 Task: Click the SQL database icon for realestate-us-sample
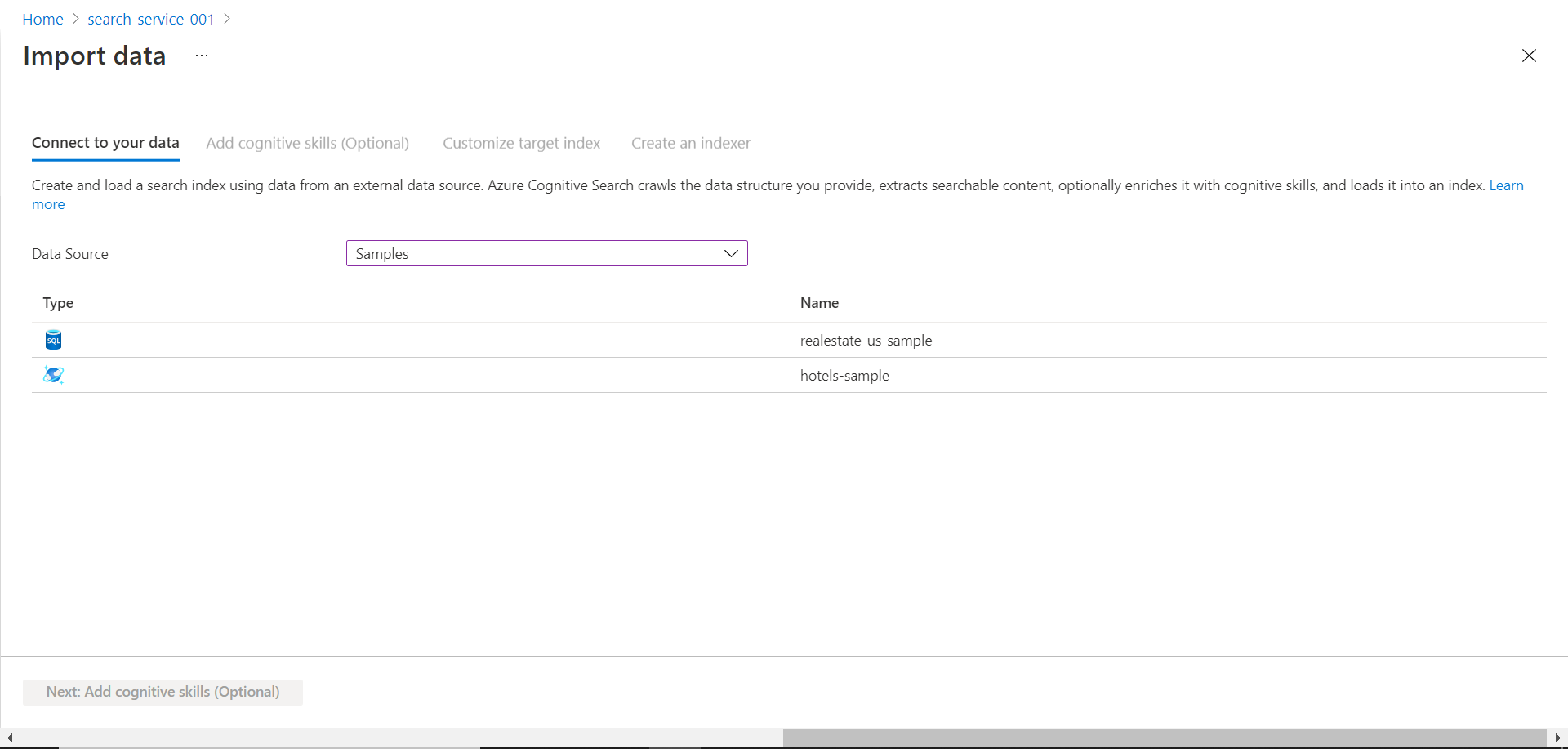[53, 340]
